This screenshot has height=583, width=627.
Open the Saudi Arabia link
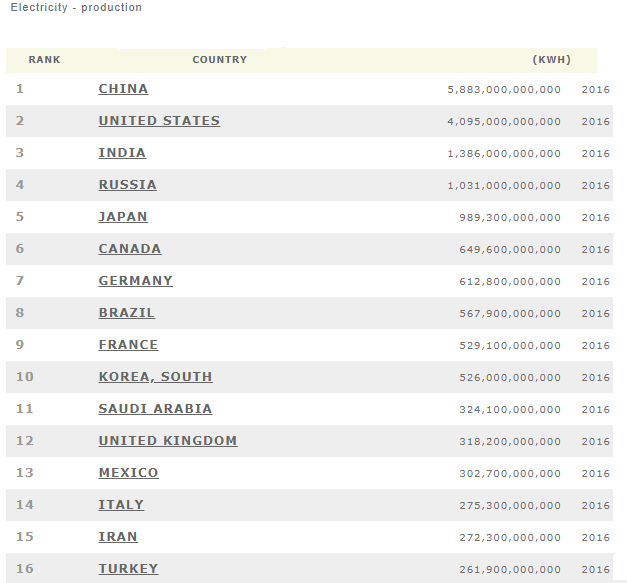coord(155,409)
